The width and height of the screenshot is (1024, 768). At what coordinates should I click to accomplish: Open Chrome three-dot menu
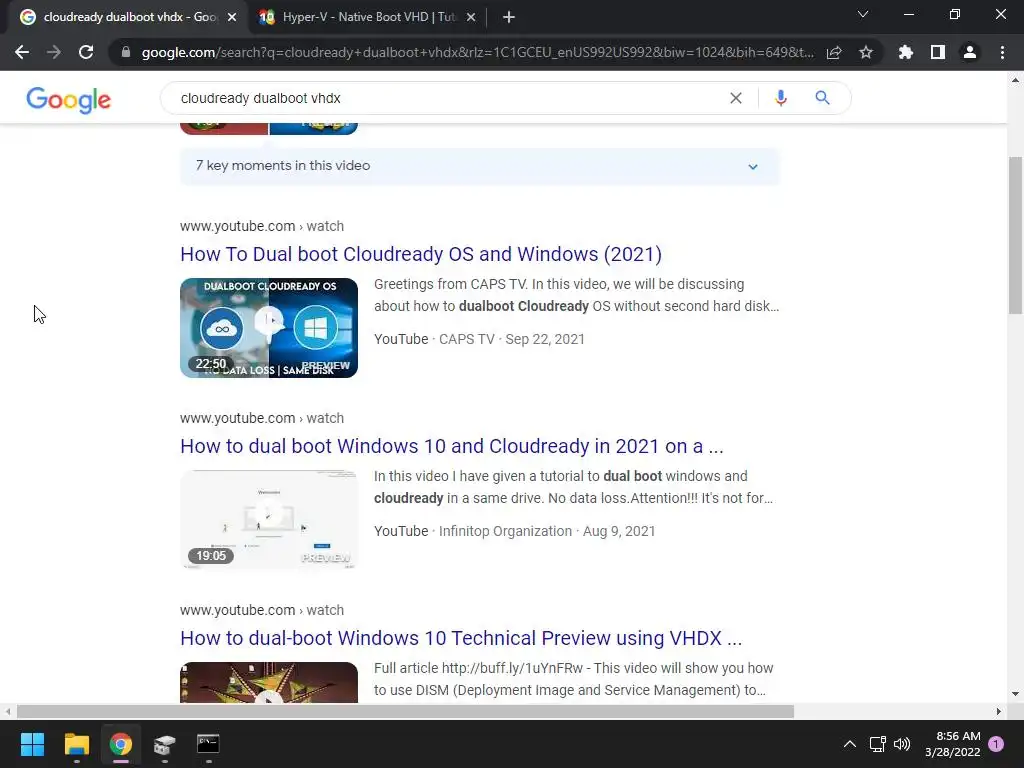[x=1002, y=52]
